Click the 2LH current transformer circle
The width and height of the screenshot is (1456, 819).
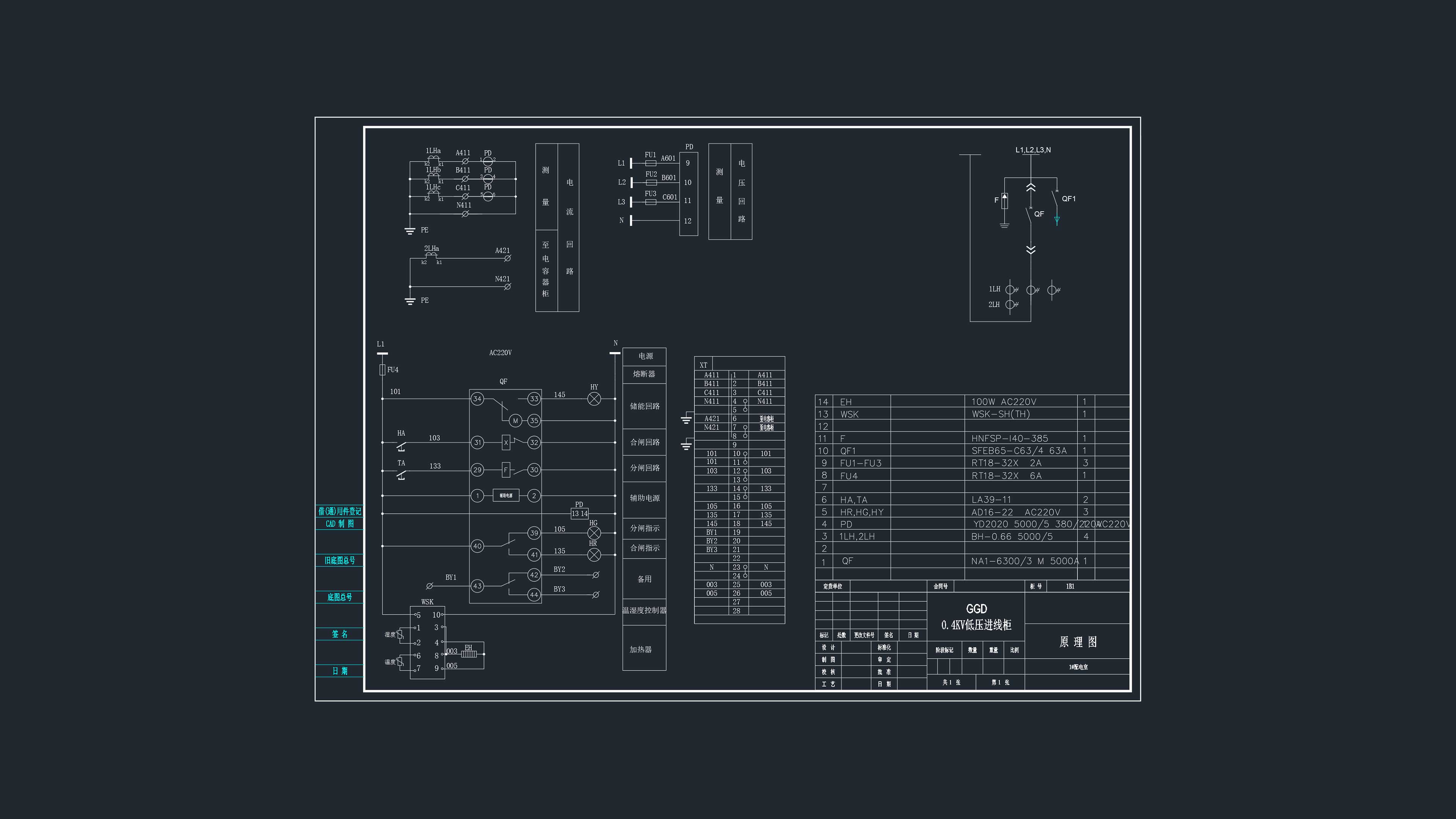tap(1010, 304)
